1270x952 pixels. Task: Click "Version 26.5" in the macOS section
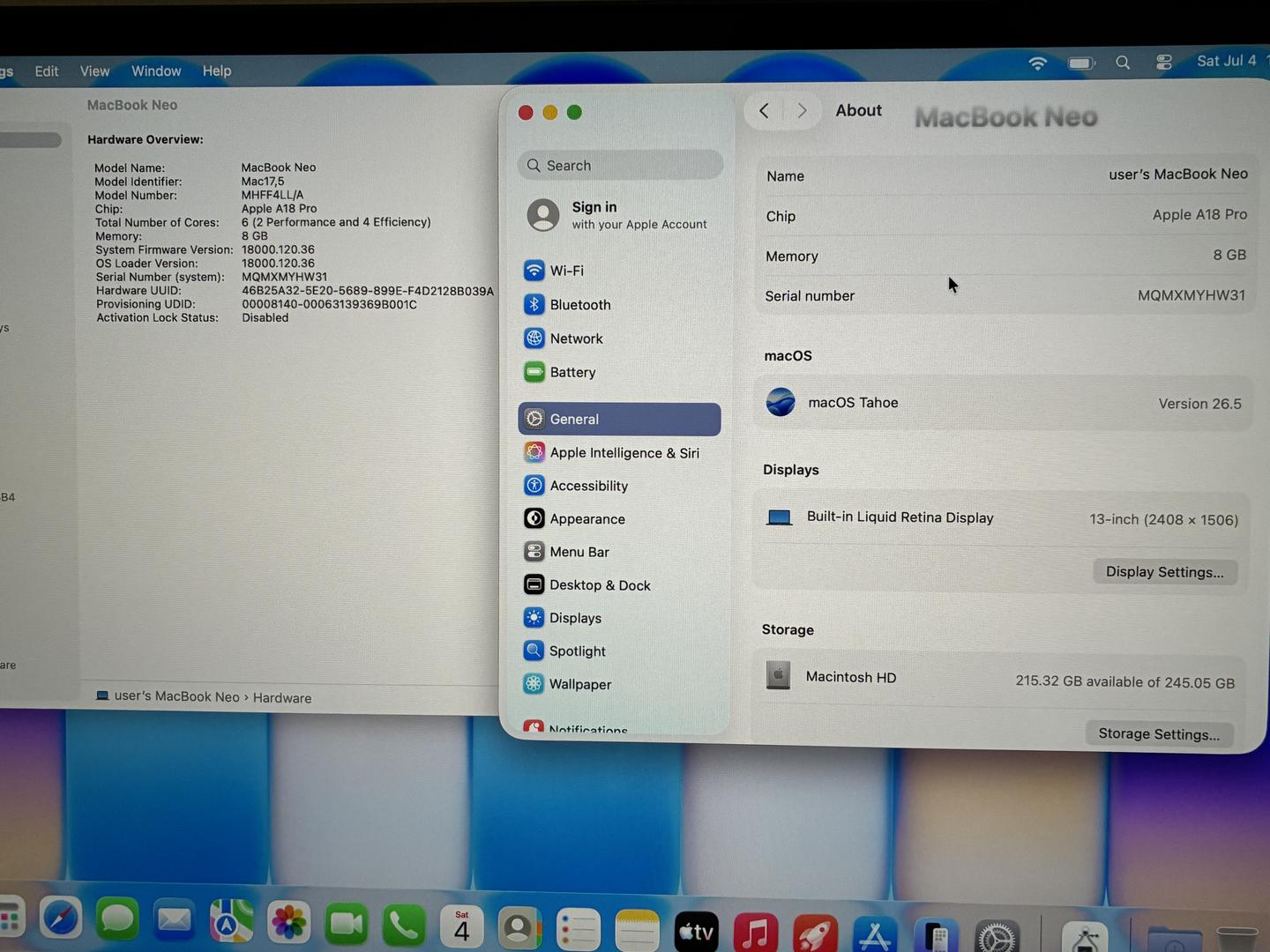[1199, 404]
